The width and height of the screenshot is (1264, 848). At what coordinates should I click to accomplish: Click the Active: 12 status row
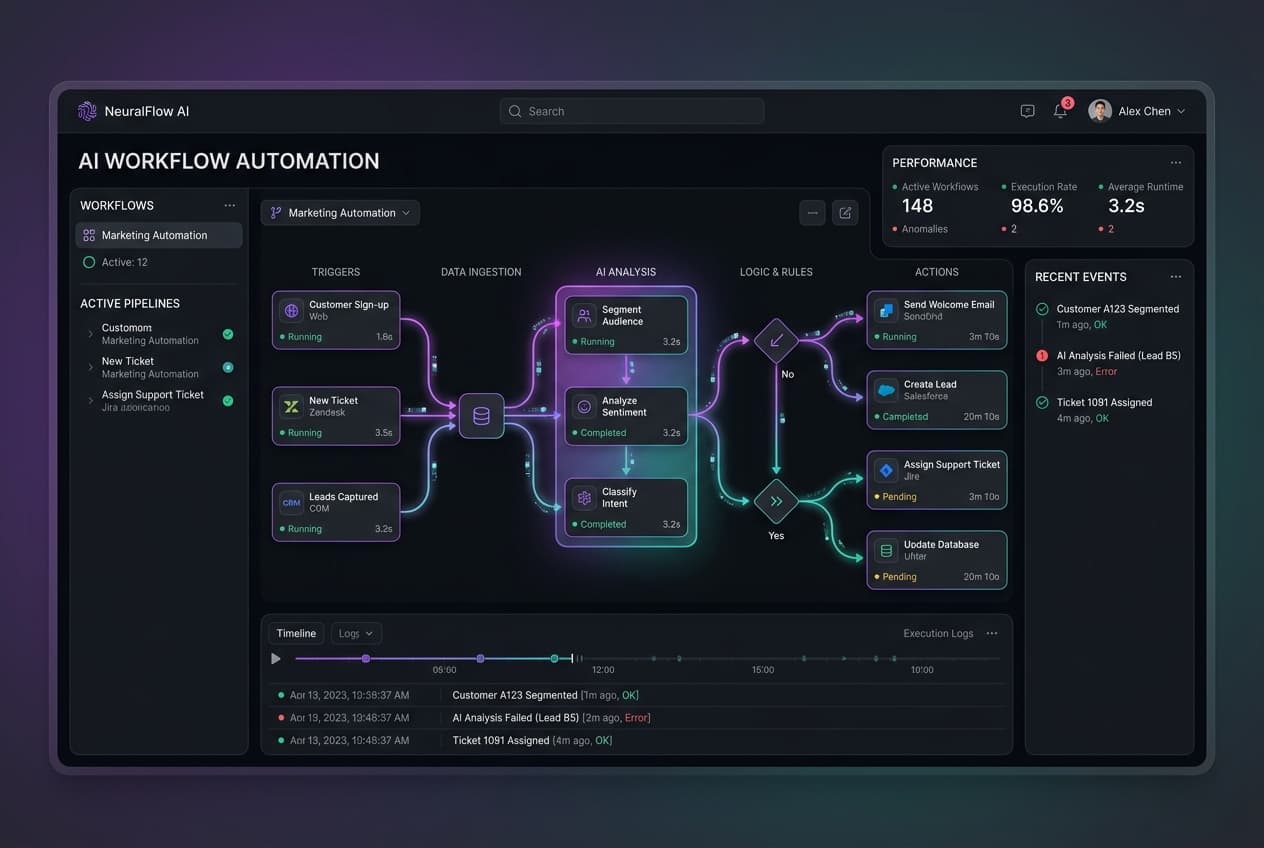[115, 262]
